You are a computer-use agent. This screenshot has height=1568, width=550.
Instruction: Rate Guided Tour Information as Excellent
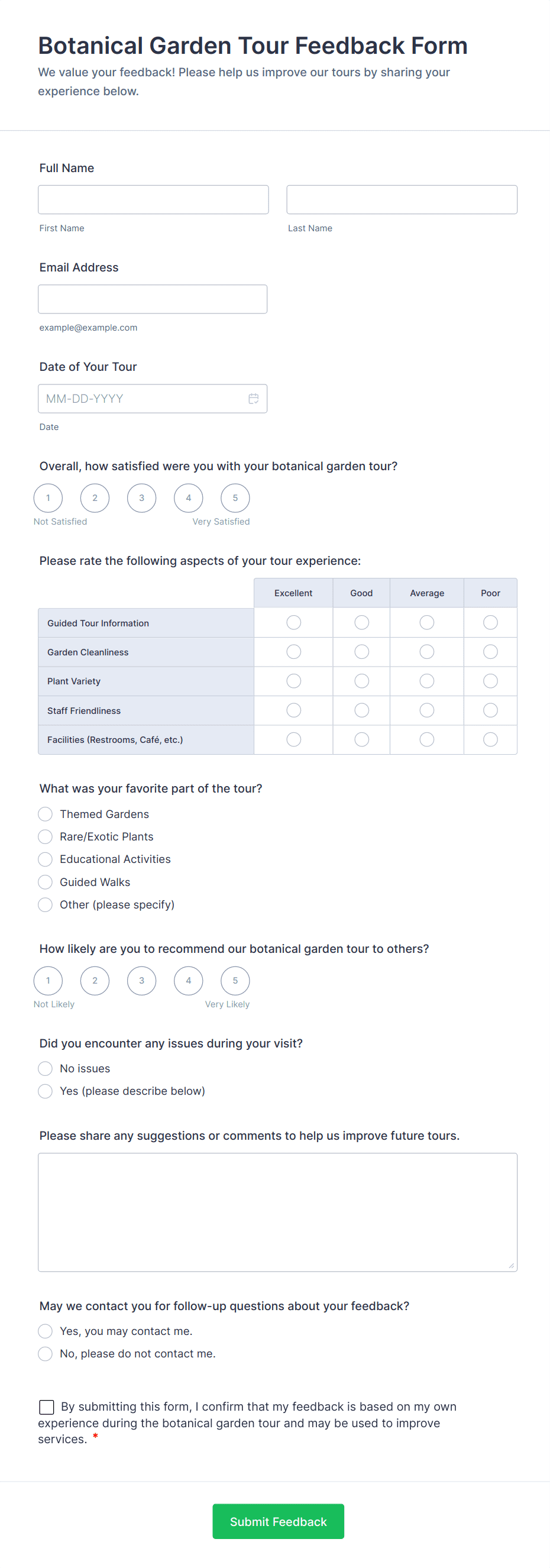pyautogui.click(x=294, y=623)
